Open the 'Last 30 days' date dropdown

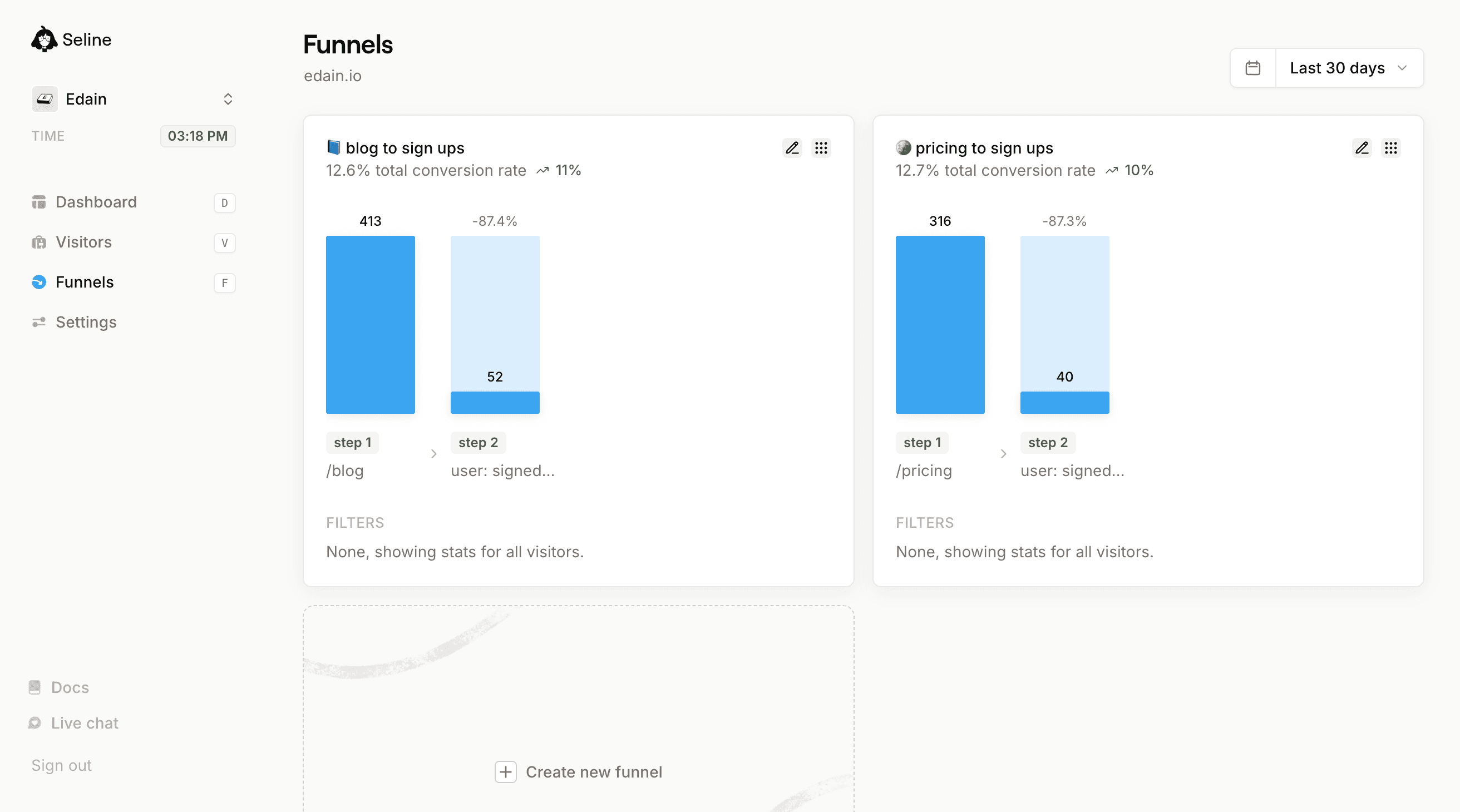[x=1349, y=68]
